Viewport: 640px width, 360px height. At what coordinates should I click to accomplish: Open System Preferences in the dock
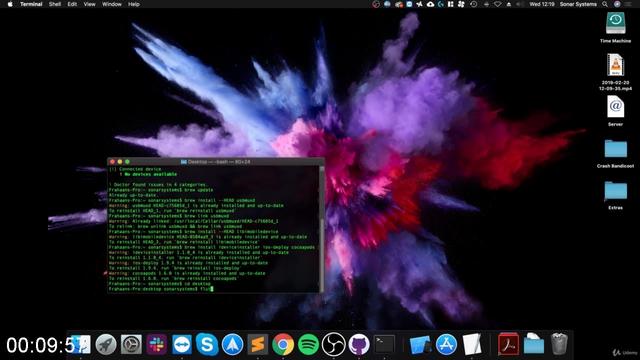(131, 344)
